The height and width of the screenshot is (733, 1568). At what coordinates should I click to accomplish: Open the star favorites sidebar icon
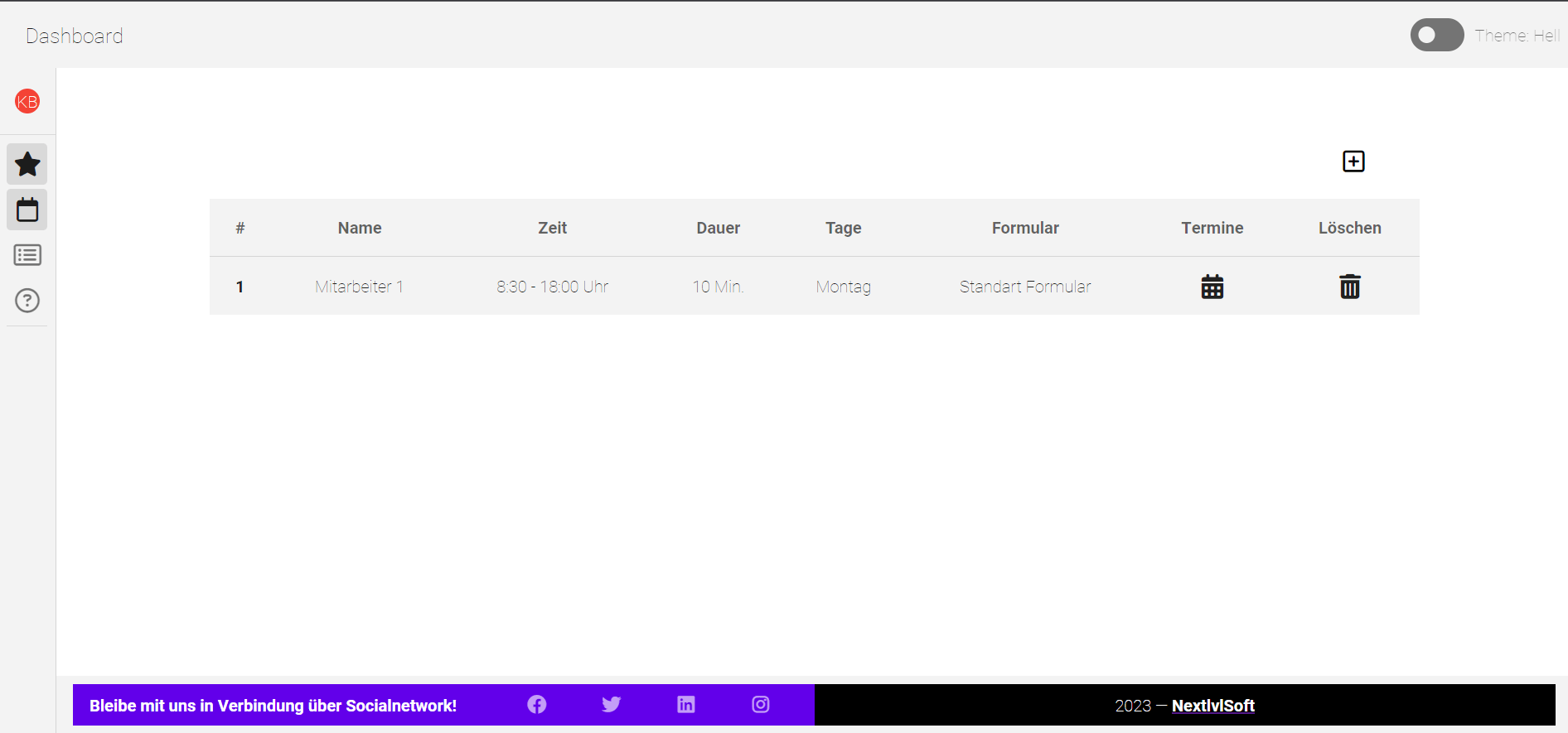pyautogui.click(x=27, y=164)
